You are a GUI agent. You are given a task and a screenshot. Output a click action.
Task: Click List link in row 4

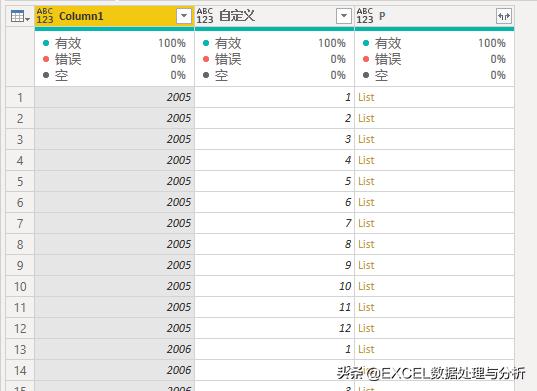click(366, 160)
